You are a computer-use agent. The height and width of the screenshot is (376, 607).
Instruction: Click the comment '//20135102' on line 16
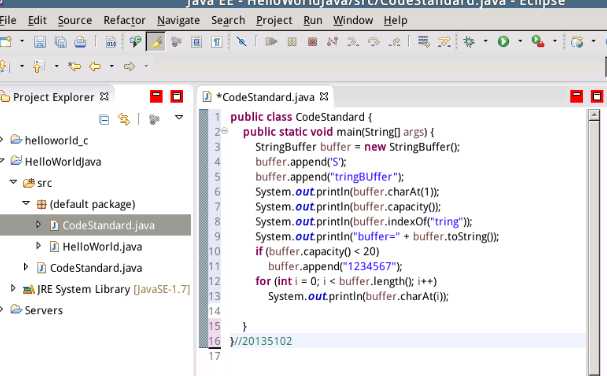(x=263, y=341)
